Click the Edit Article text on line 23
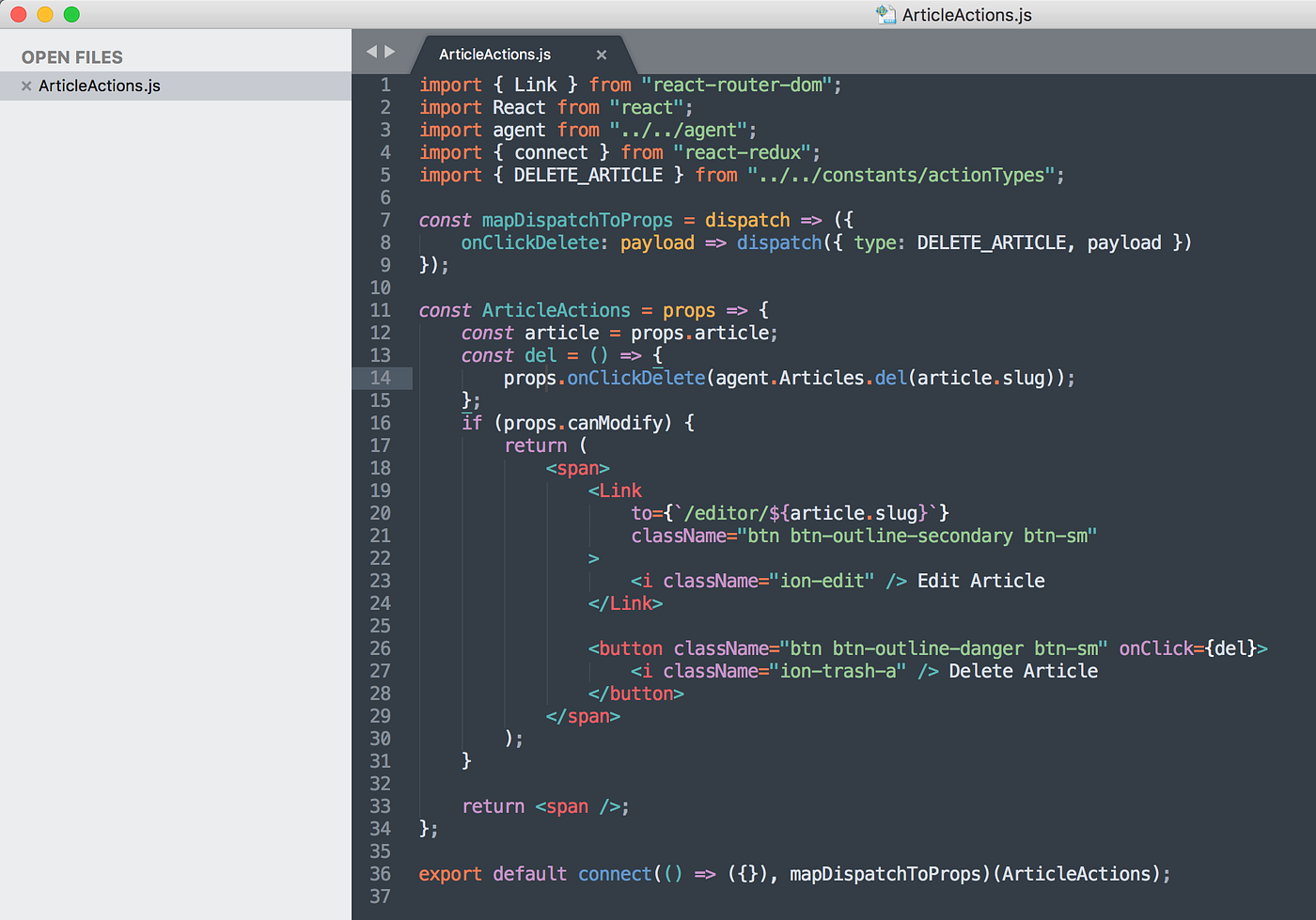The width and height of the screenshot is (1316, 920). click(x=980, y=580)
